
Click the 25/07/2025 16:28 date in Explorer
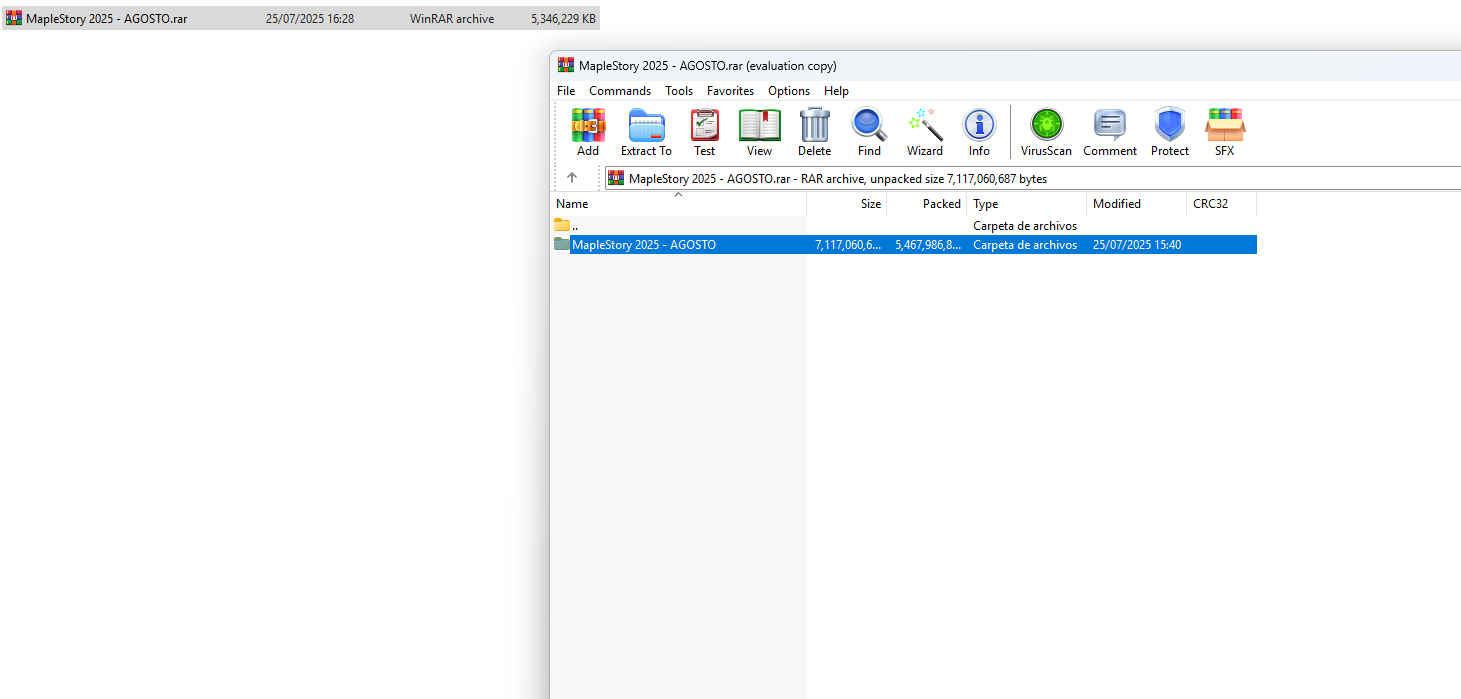[310, 19]
